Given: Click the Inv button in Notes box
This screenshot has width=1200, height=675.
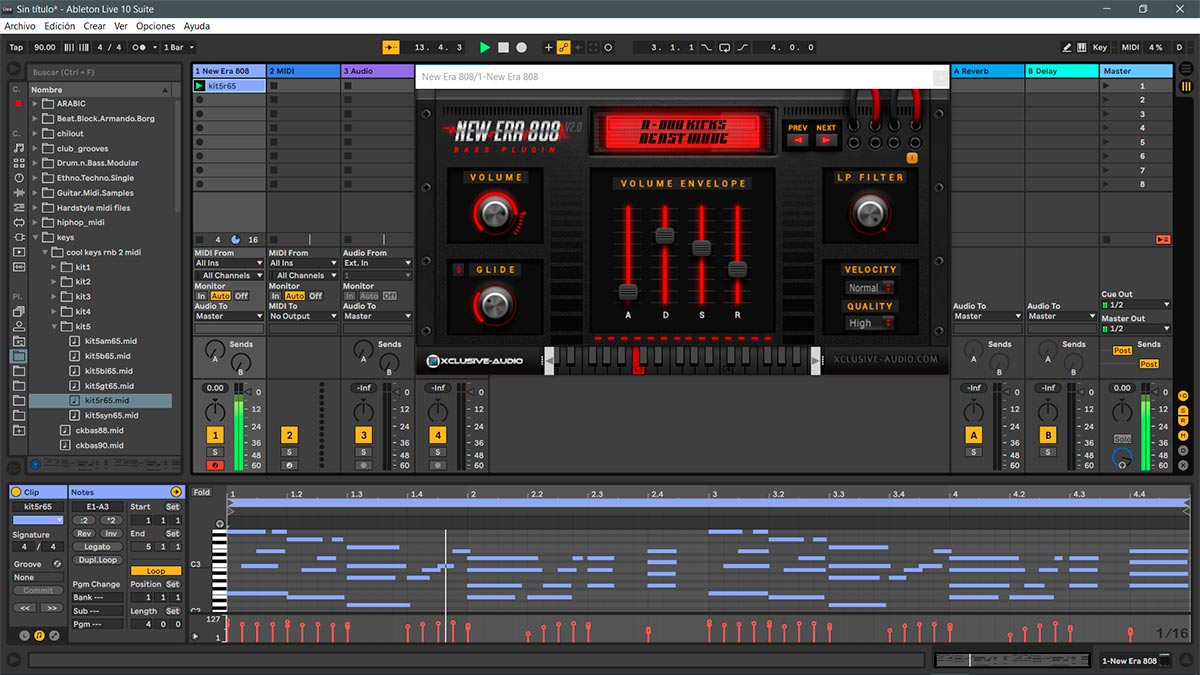Looking at the screenshot, I should (110, 533).
